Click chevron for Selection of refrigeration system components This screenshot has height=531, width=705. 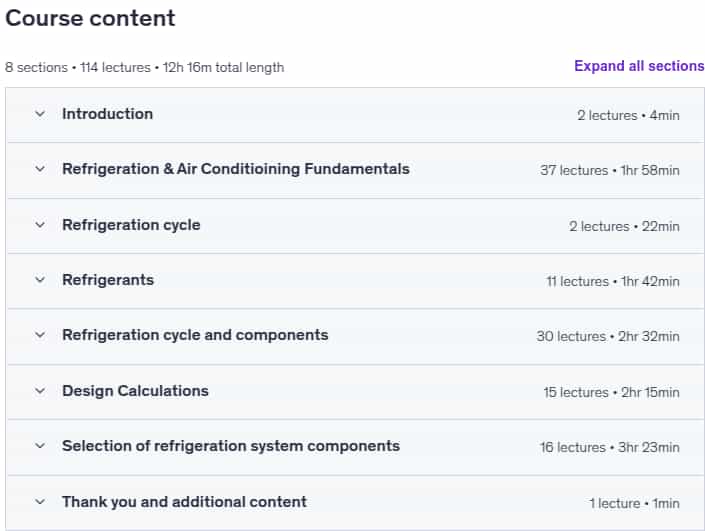(x=40, y=446)
